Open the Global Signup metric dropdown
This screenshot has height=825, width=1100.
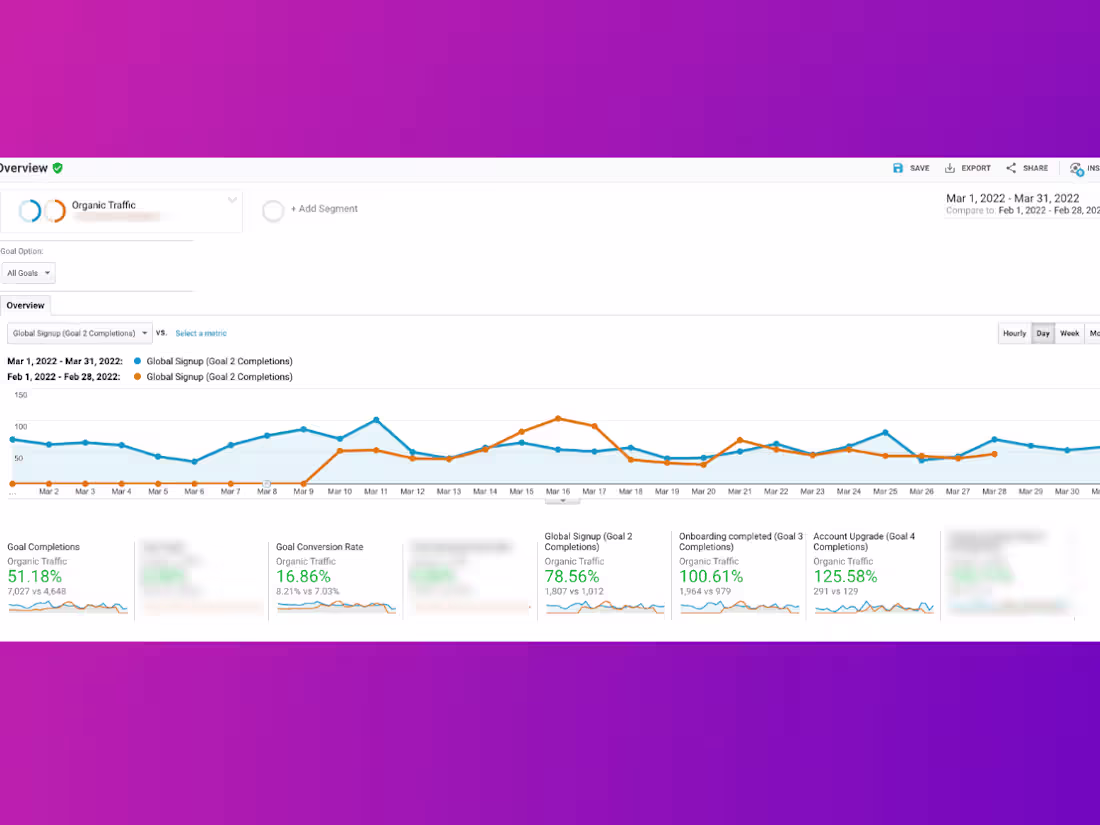click(x=80, y=333)
